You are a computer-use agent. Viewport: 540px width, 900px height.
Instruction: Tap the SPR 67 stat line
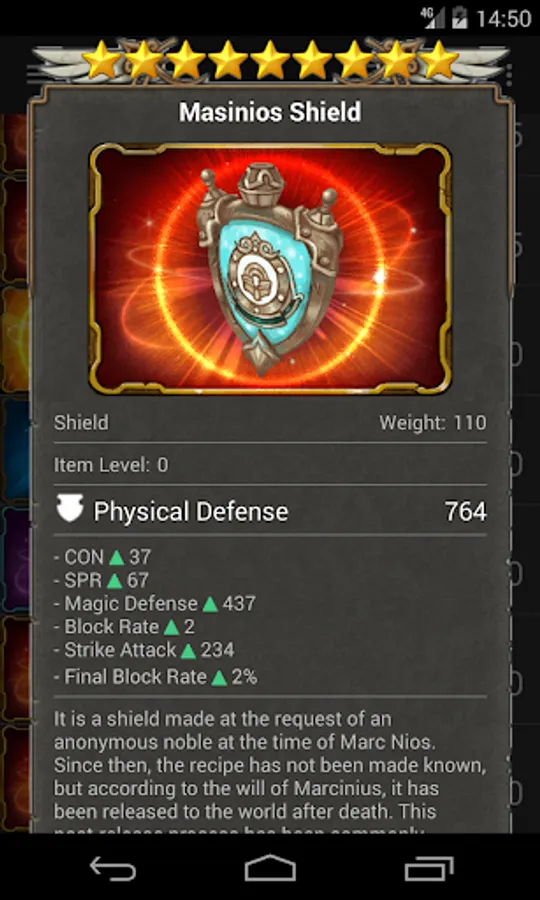pyautogui.click(x=102, y=580)
